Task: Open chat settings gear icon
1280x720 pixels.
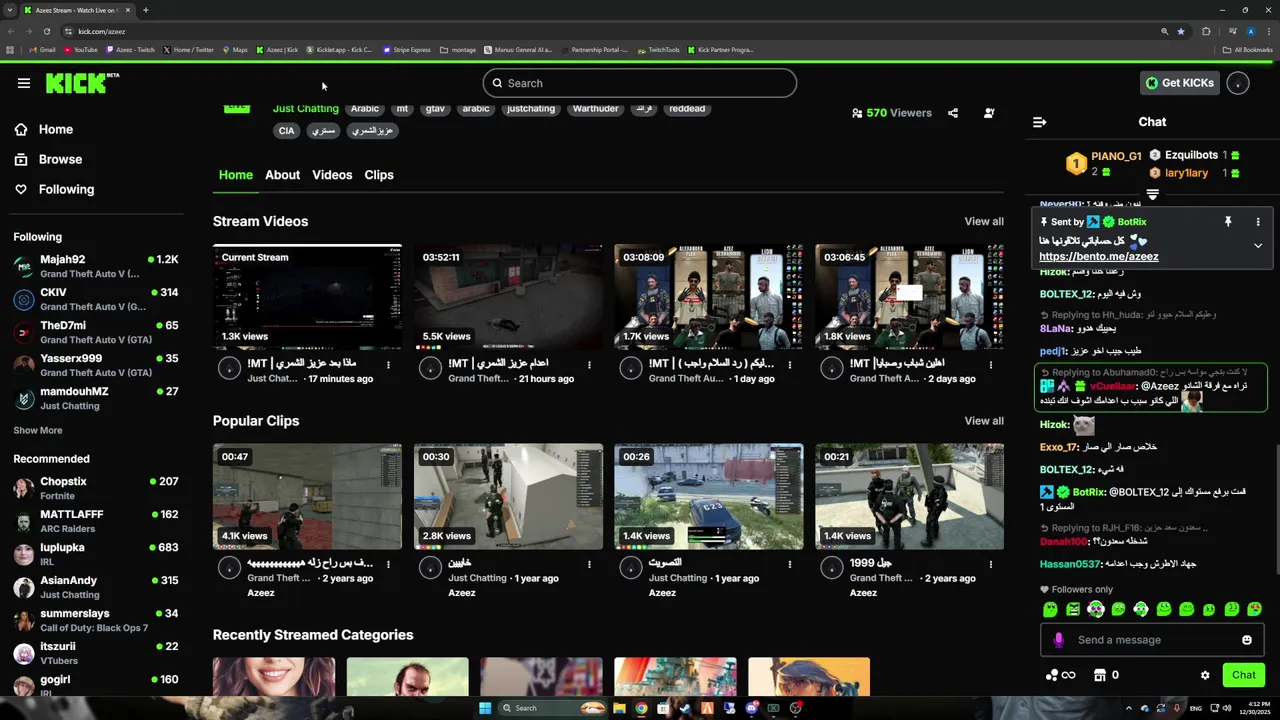Action: (1205, 675)
